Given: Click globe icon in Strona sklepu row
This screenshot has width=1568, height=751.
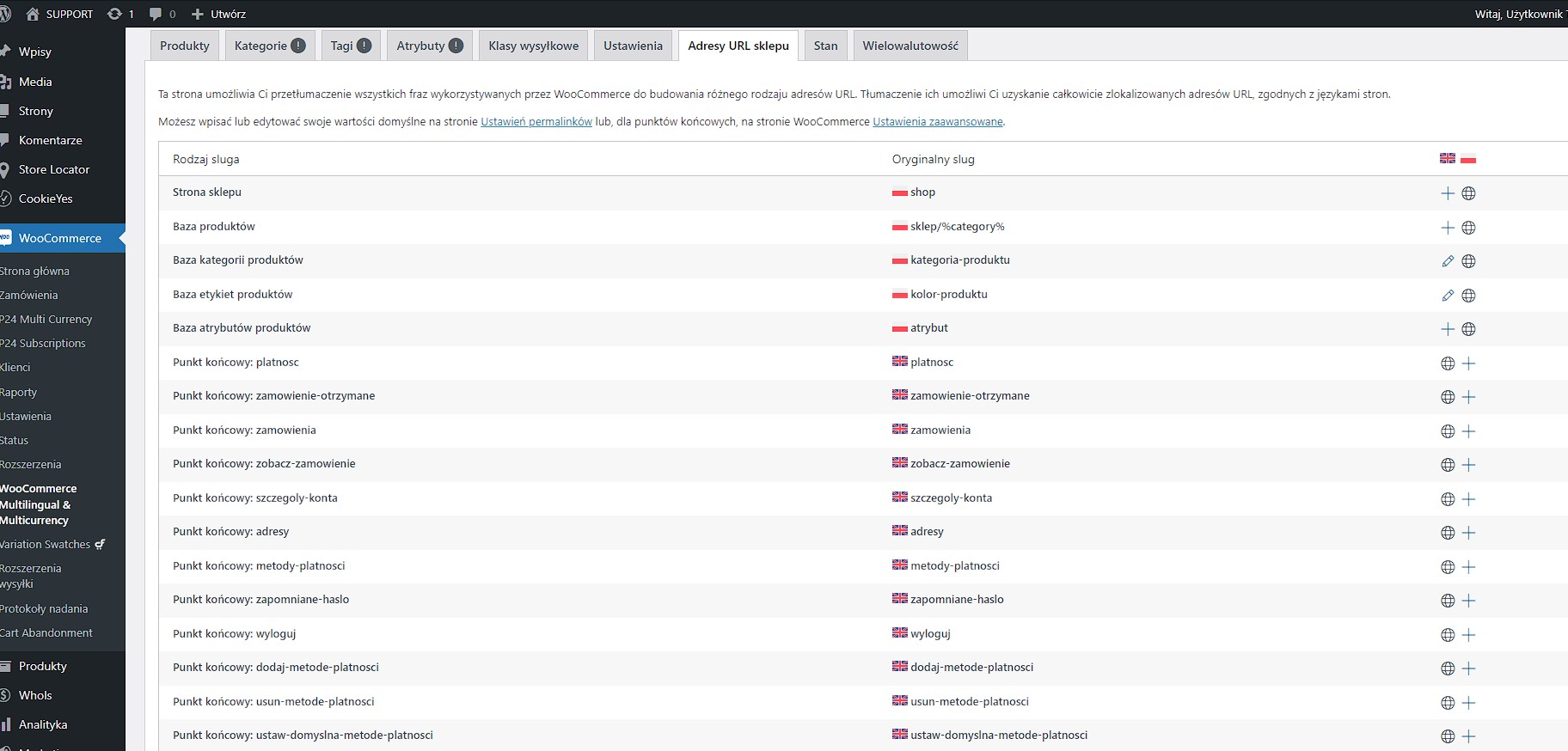Looking at the screenshot, I should point(1468,193).
